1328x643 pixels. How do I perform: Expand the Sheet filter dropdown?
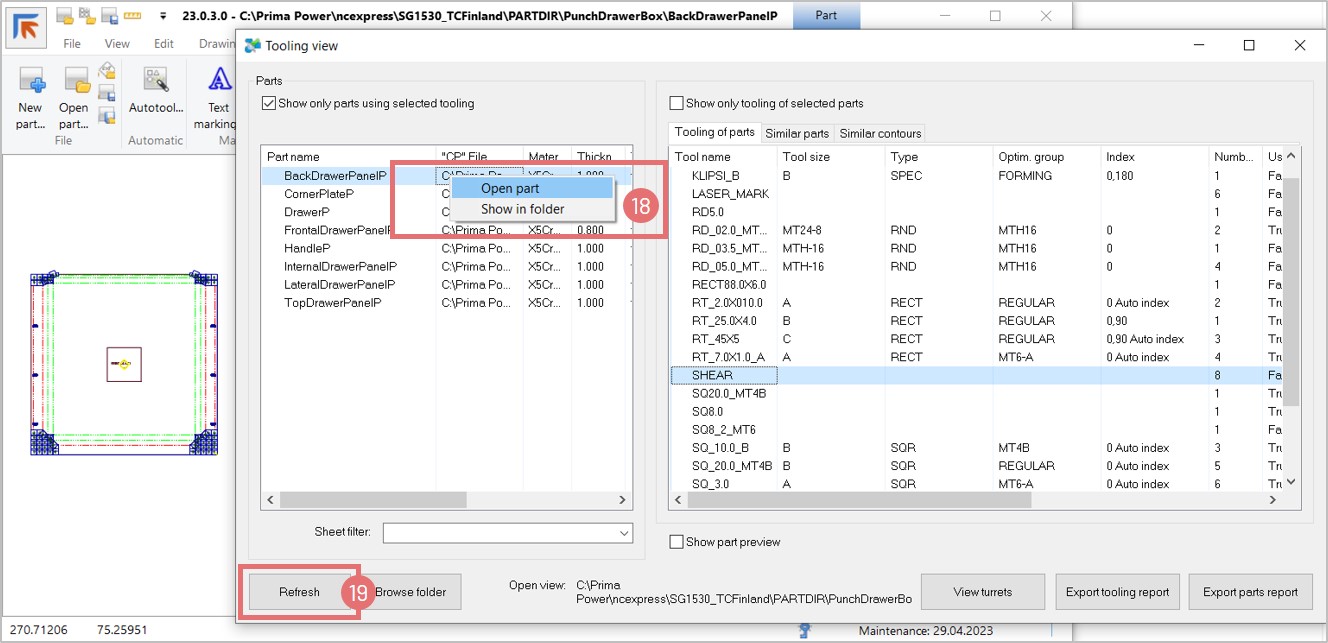click(624, 533)
